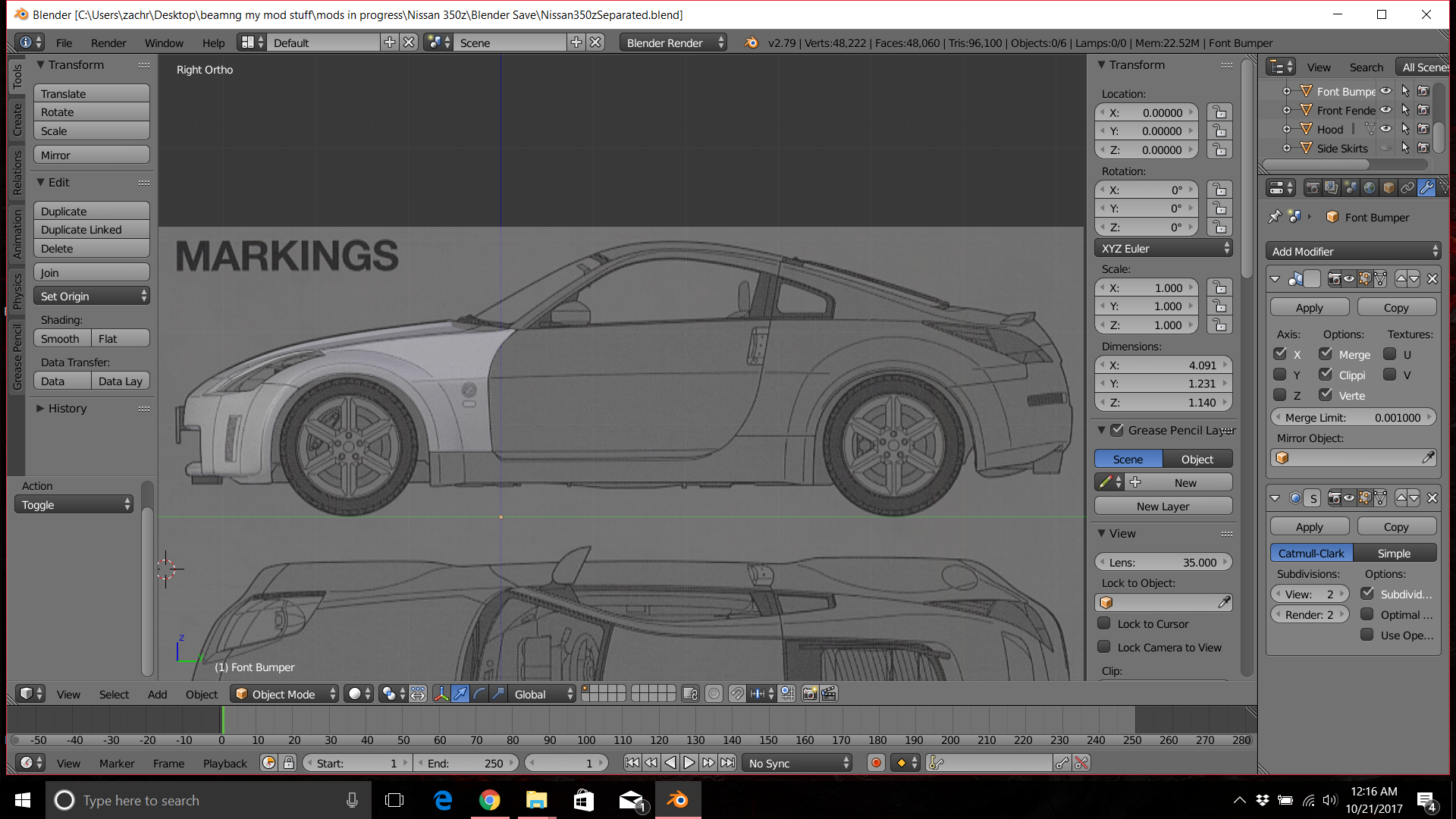Toggle visibility eye for Font Bumper
The height and width of the screenshot is (819, 1456).
pos(1385,91)
